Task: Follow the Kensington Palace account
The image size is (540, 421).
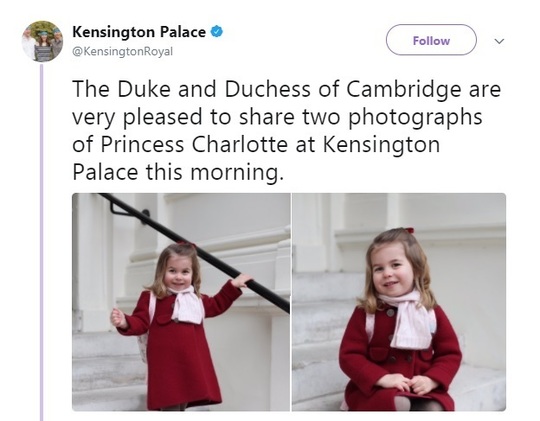Action: click(431, 40)
